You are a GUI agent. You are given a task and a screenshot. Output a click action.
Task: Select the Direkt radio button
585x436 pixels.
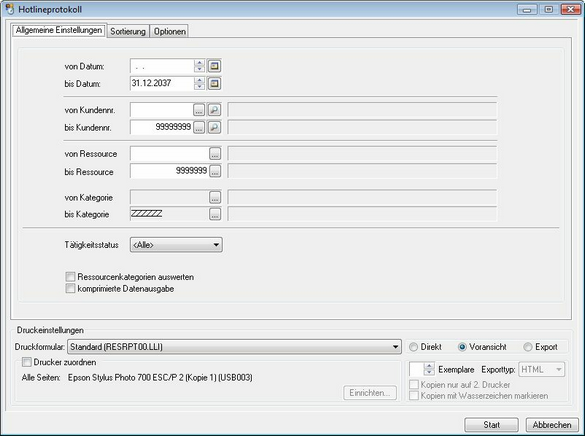(413, 347)
